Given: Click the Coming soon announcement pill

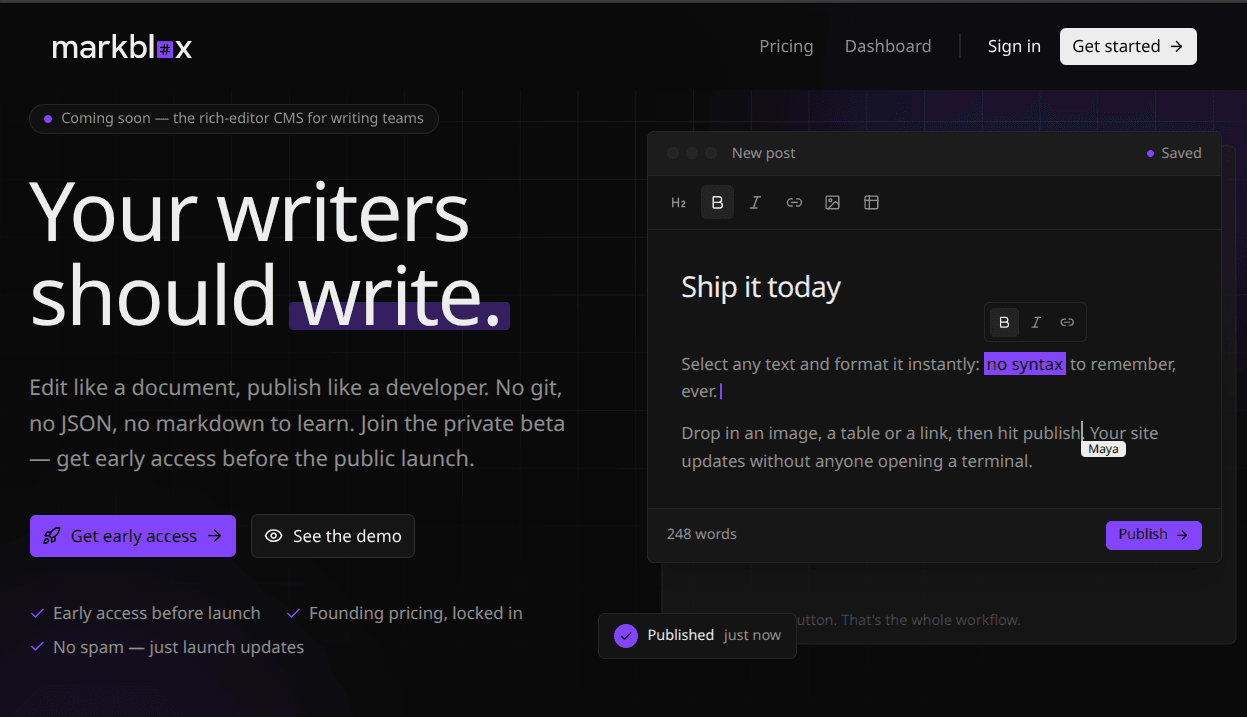Looking at the screenshot, I should tap(234, 119).
